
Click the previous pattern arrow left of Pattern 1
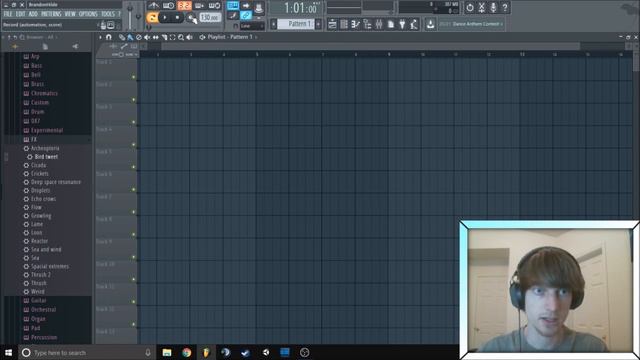pos(273,24)
